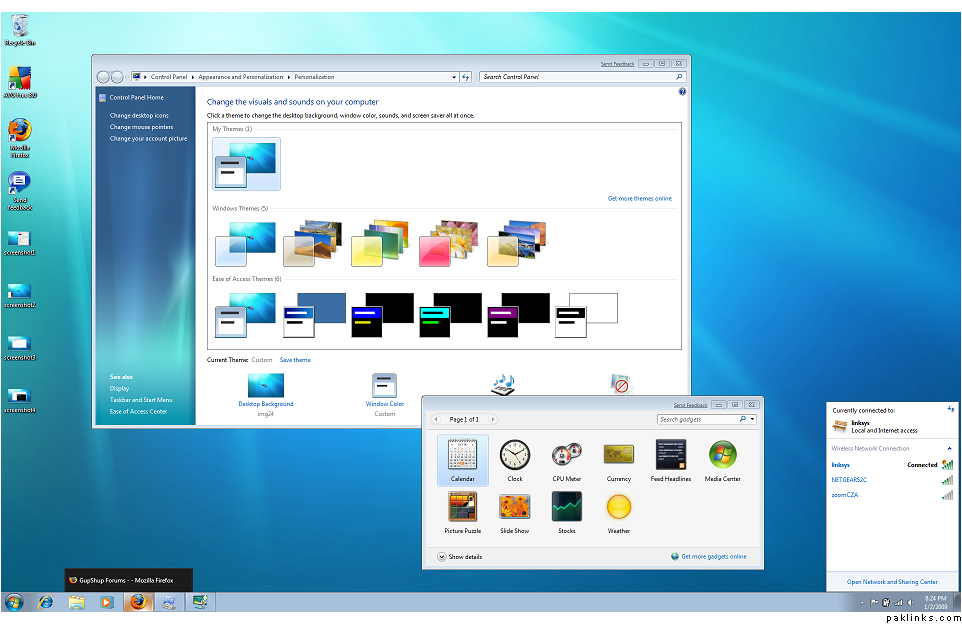Image resolution: width=962 pixels, height=624 pixels.
Task: Click Open Network and Sharing Center
Action: click(892, 581)
